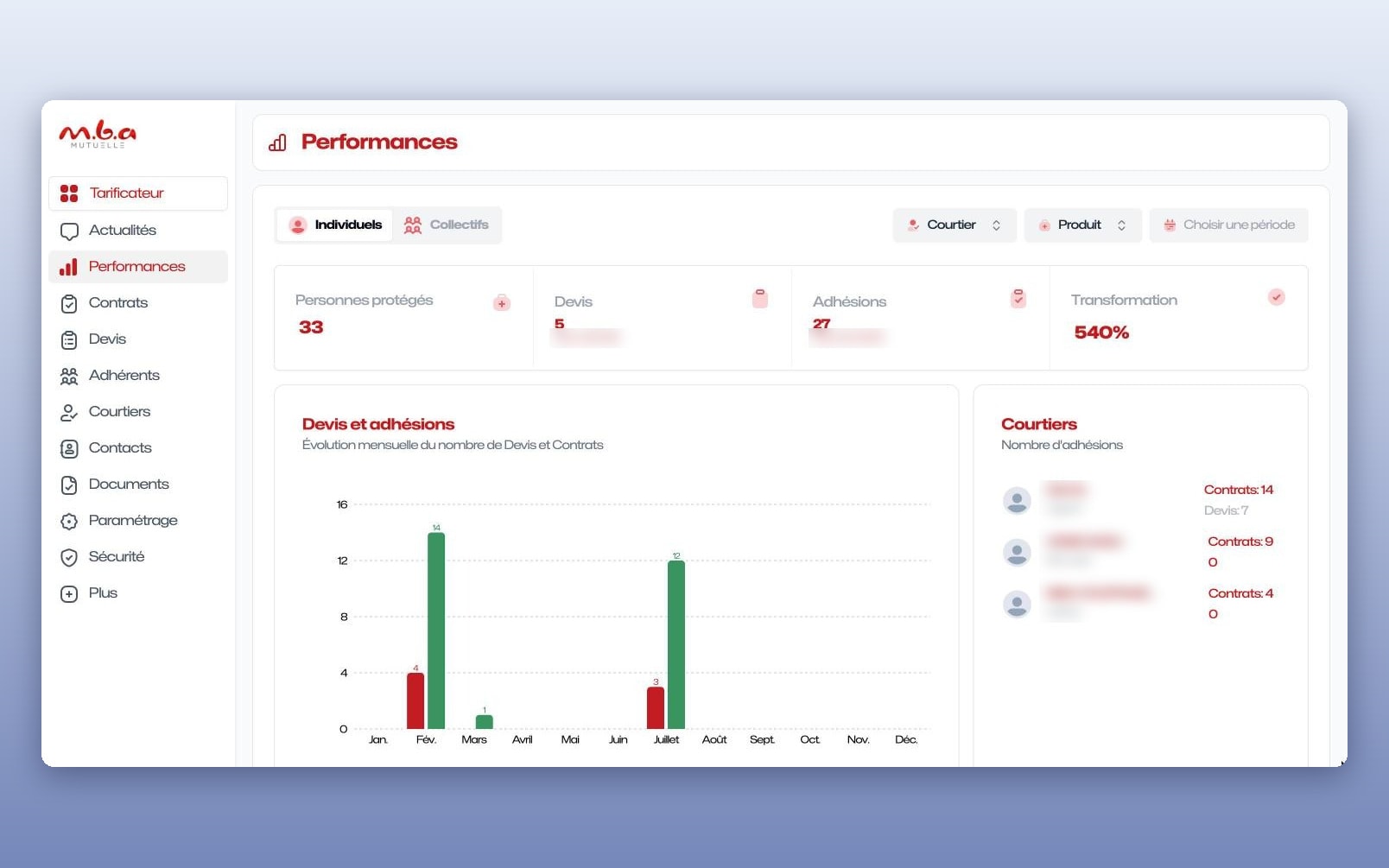Screen dimensions: 1389x868
Task: Click the Contacts badge icon
Action: point(69,448)
